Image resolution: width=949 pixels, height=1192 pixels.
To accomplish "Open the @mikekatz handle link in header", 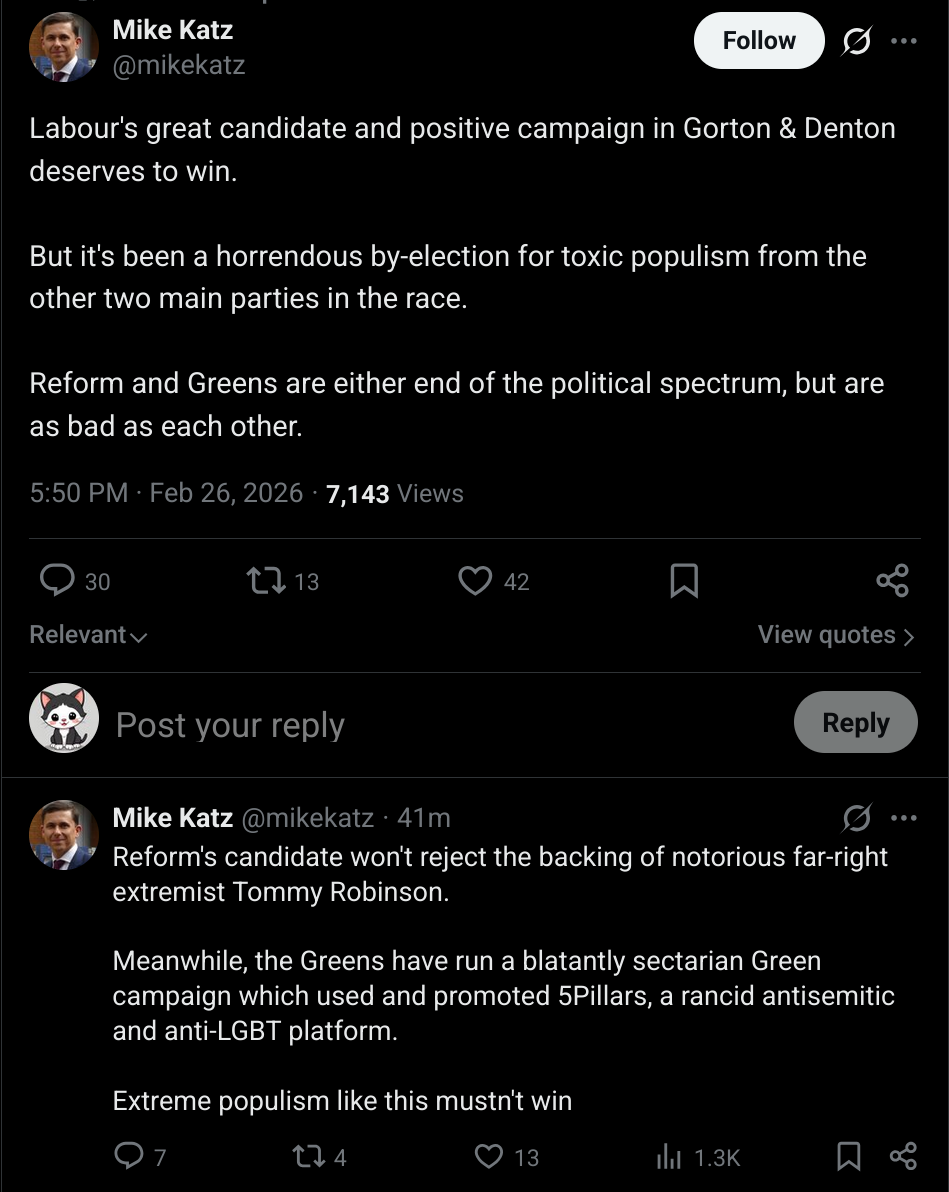I will coord(179,66).
